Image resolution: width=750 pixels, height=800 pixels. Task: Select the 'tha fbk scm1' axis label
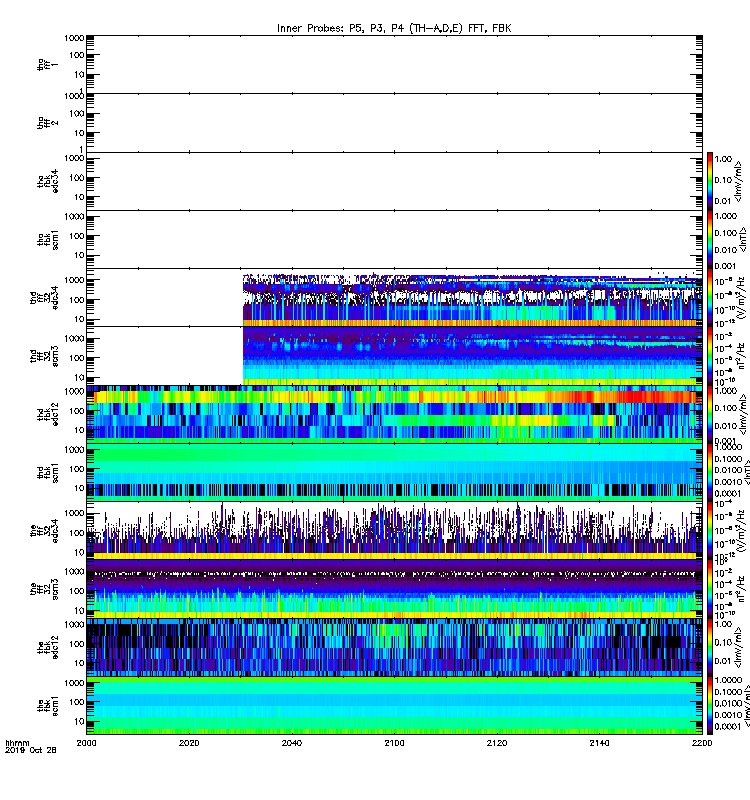[x=47, y=239]
